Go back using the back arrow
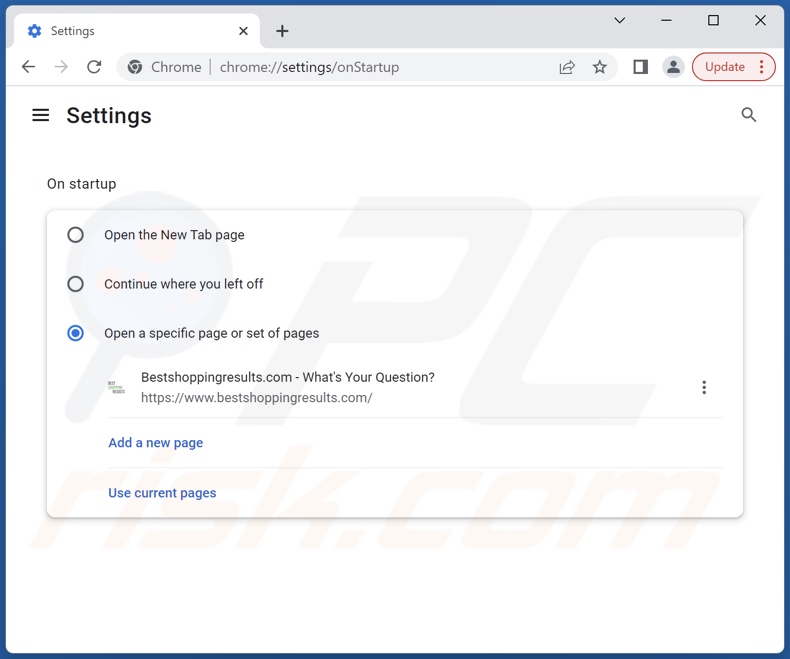The width and height of the screenshot is (790, 659). click(29, 67)
